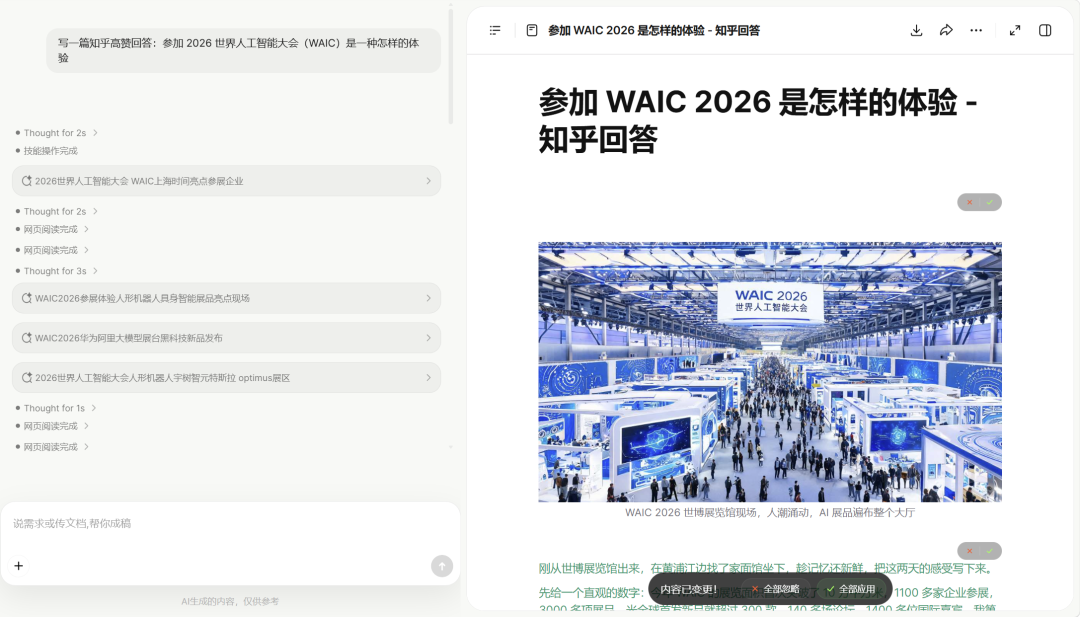The width and height of the screenshot is (1080, 617).
Task: Expand the document to fullscreen
Action: [x=1015, y=30]
